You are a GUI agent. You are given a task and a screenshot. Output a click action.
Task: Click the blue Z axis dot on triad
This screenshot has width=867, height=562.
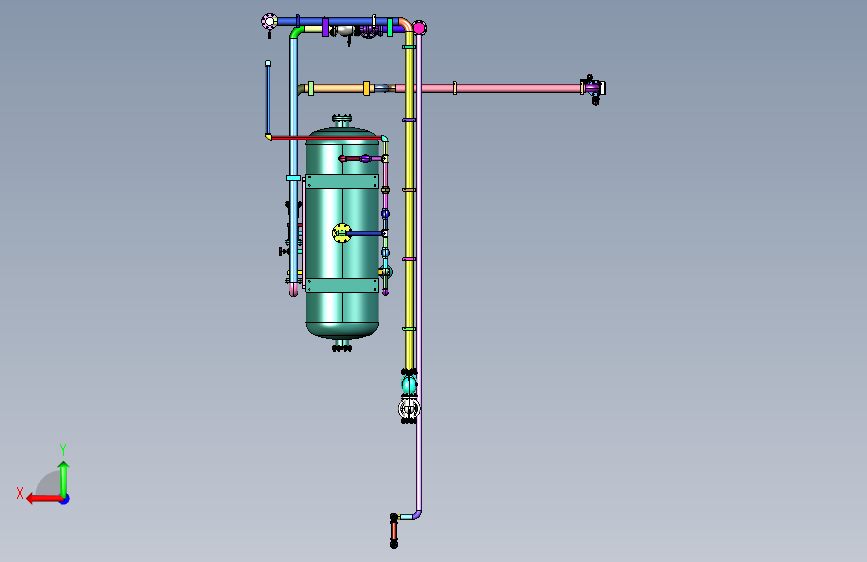(x=65, y=499)
